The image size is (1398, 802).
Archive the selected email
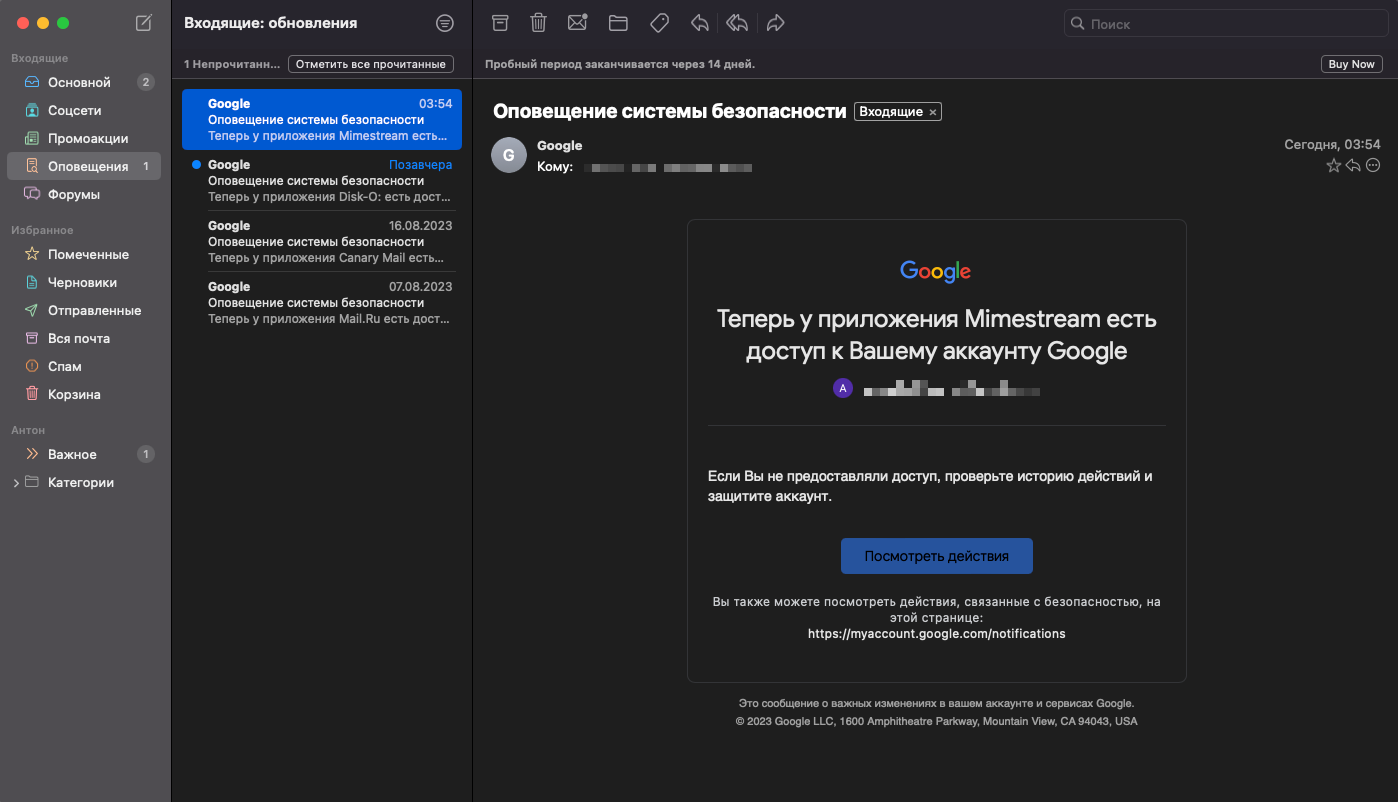pos(500,23)
